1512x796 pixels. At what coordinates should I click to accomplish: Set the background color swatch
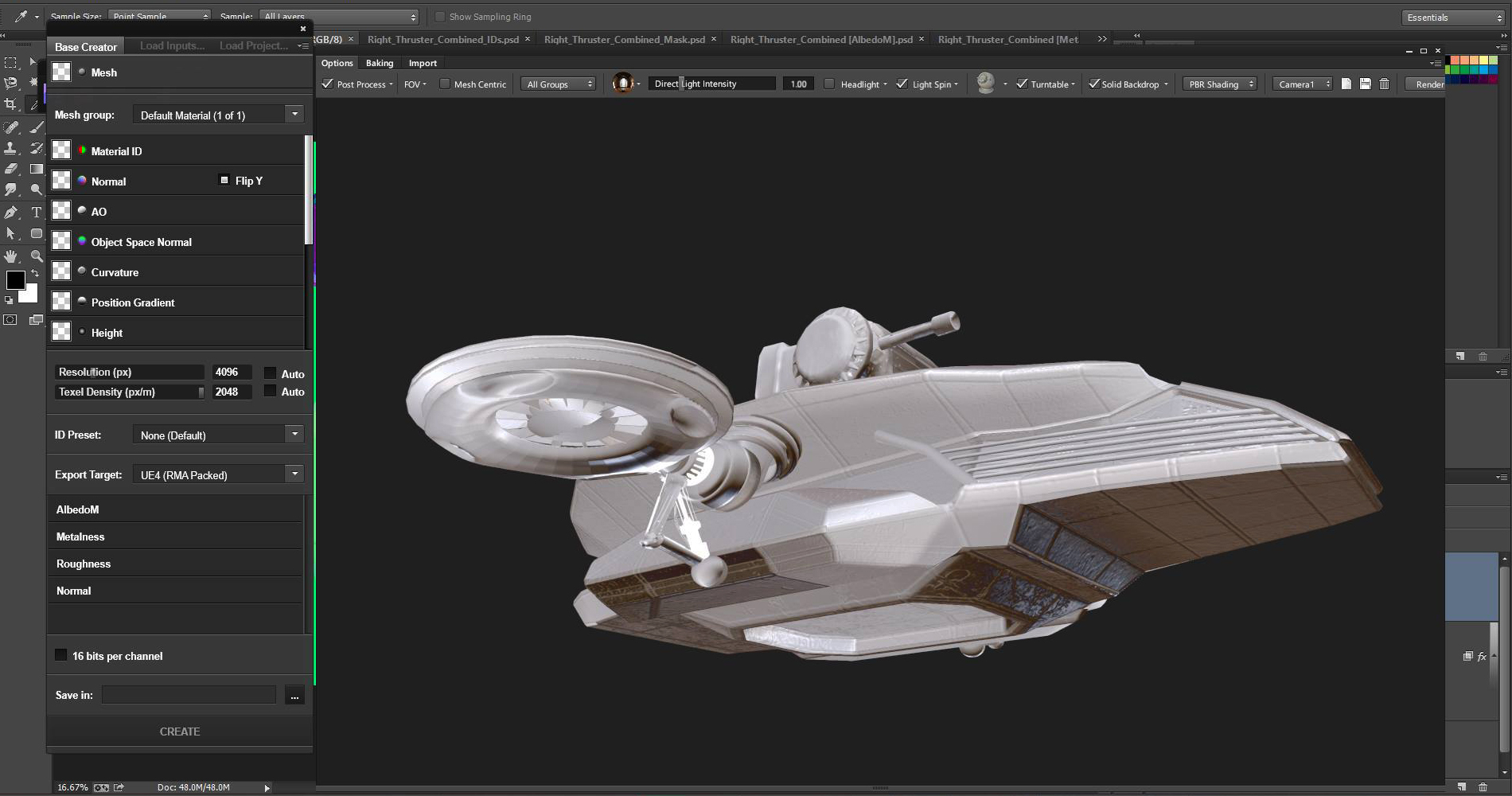[30, 295]
